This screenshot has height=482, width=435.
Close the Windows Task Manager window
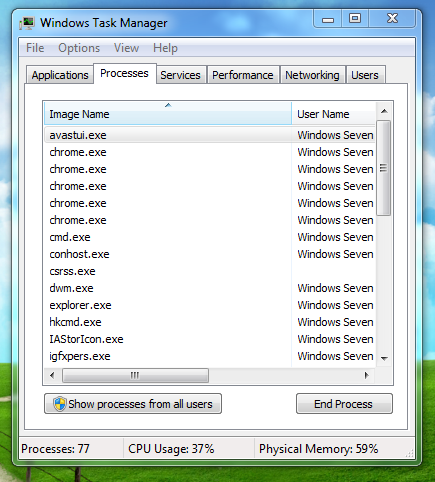click(x=392, y=18)
